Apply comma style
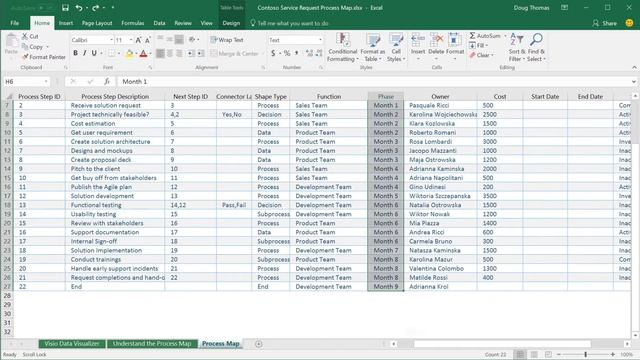 pos(296,53)
